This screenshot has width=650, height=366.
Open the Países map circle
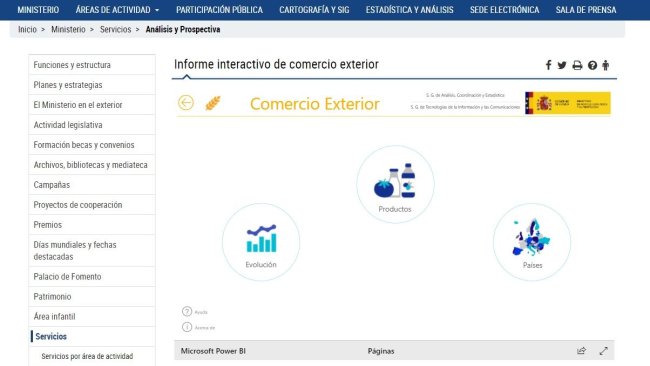click(x=532, y=242)
